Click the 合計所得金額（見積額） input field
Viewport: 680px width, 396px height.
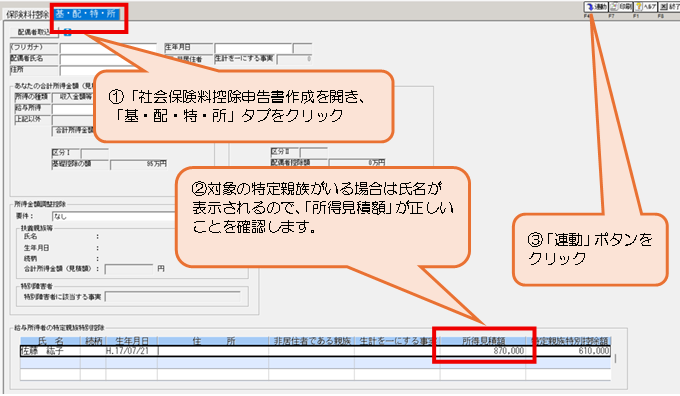pos(129,269)
